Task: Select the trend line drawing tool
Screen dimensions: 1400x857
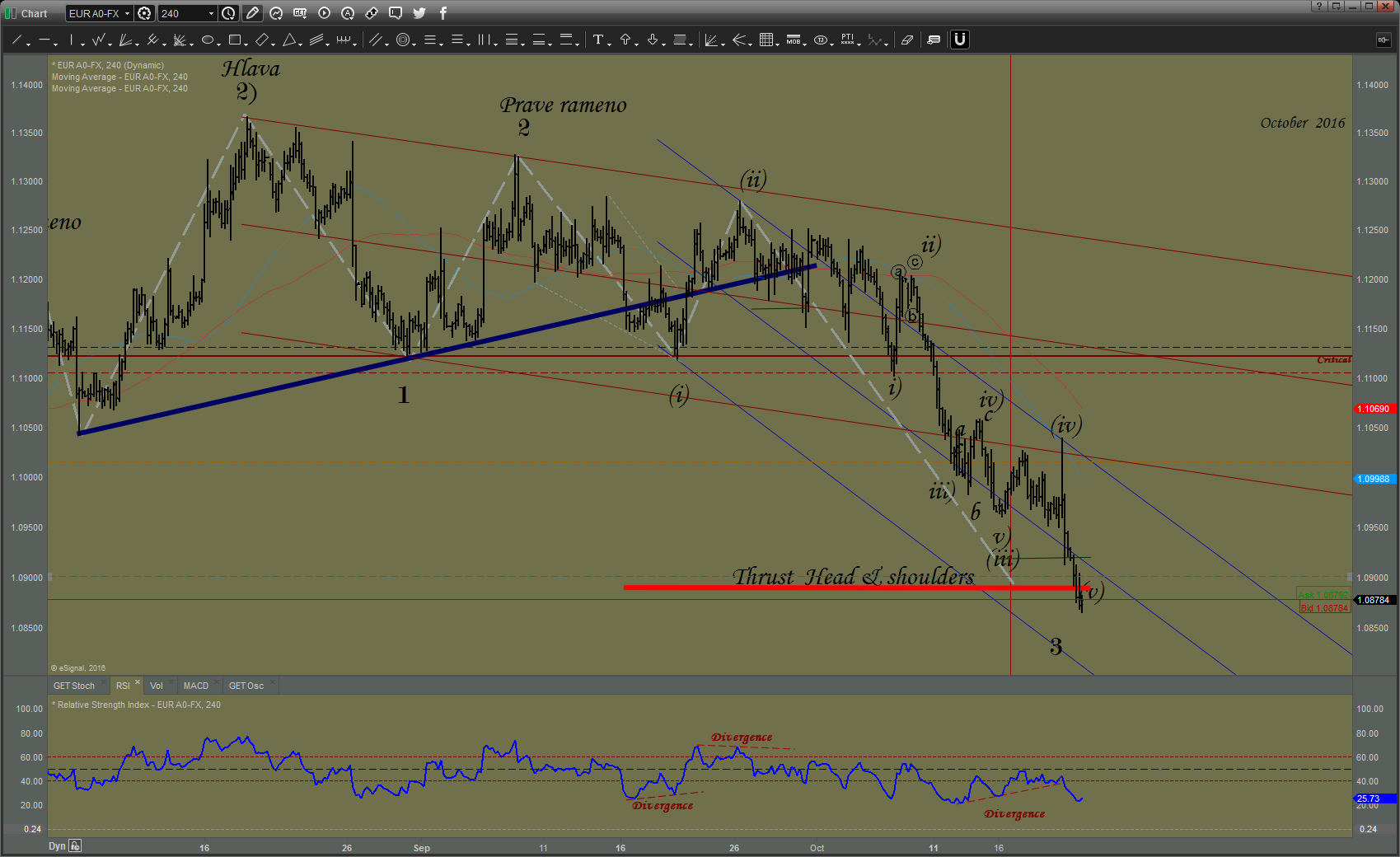Action: pyautogui.click(x=16, y=40)
